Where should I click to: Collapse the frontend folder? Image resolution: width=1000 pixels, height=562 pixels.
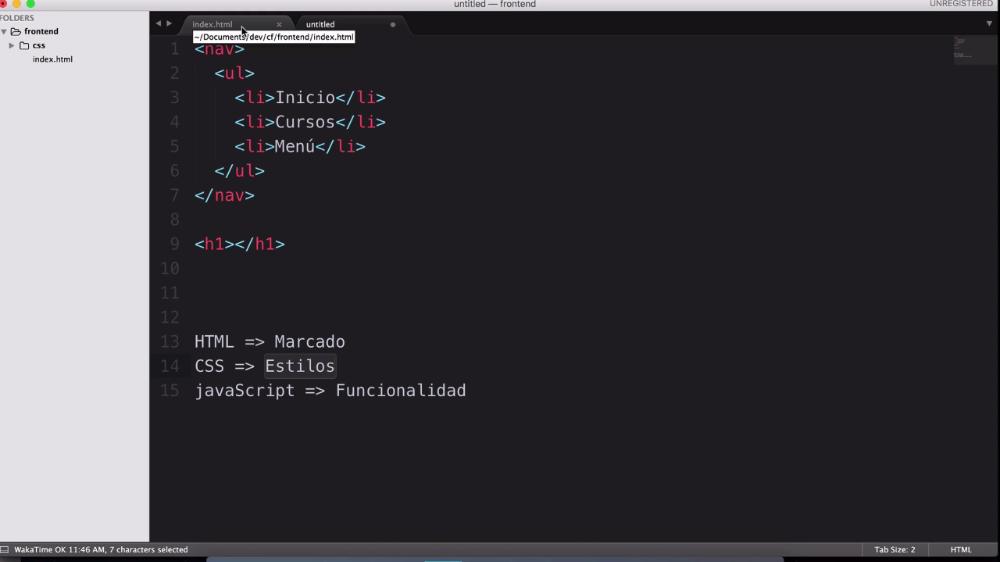4,31
